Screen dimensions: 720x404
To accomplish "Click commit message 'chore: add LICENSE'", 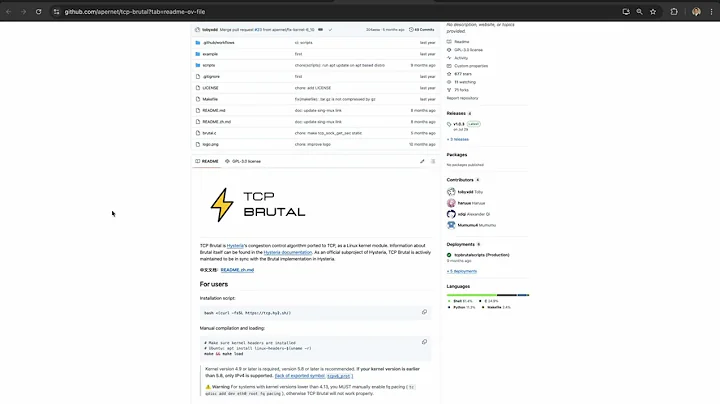I will pyautogui.click(x=313, y=88).
